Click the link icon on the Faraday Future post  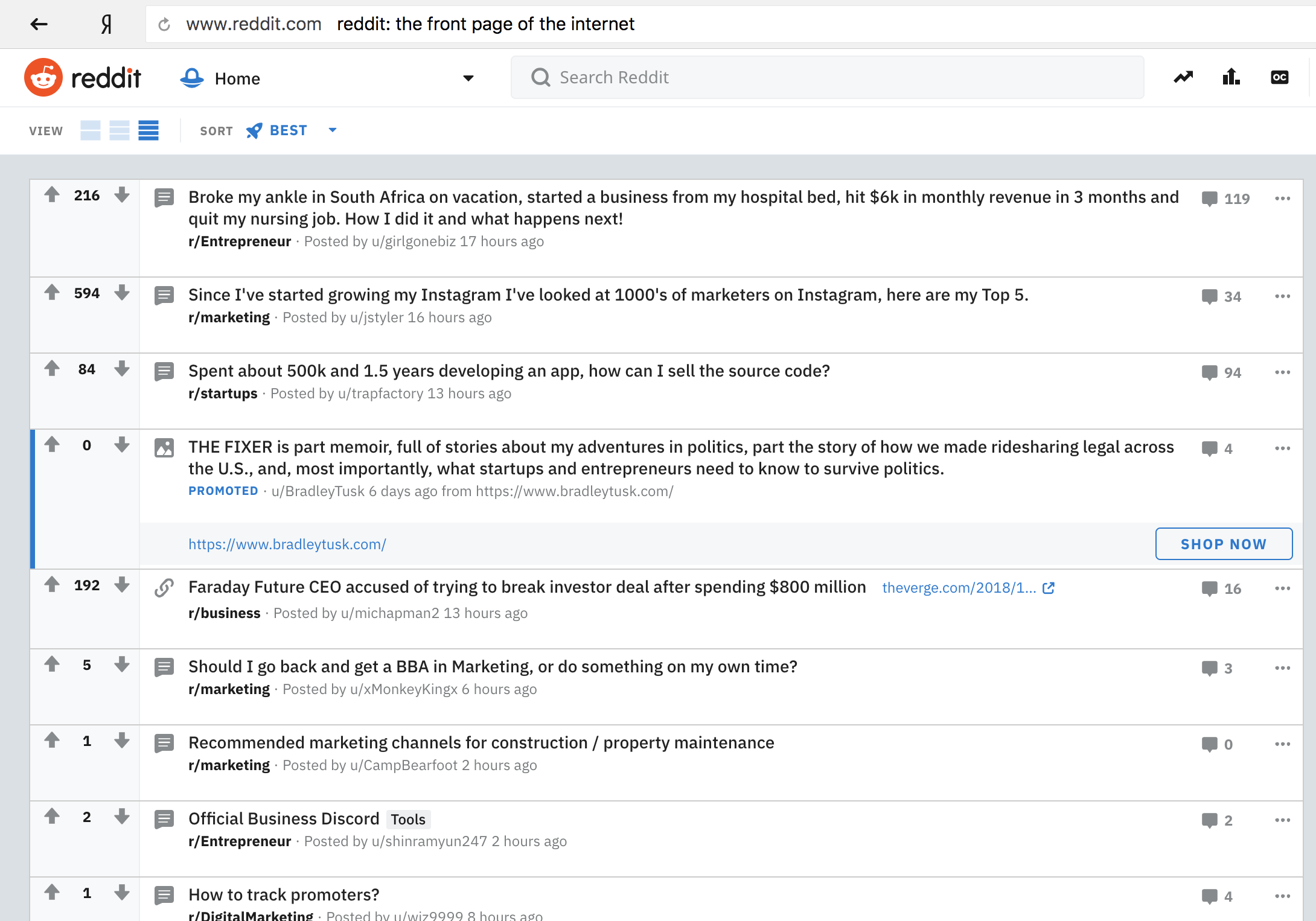point(163,588)
